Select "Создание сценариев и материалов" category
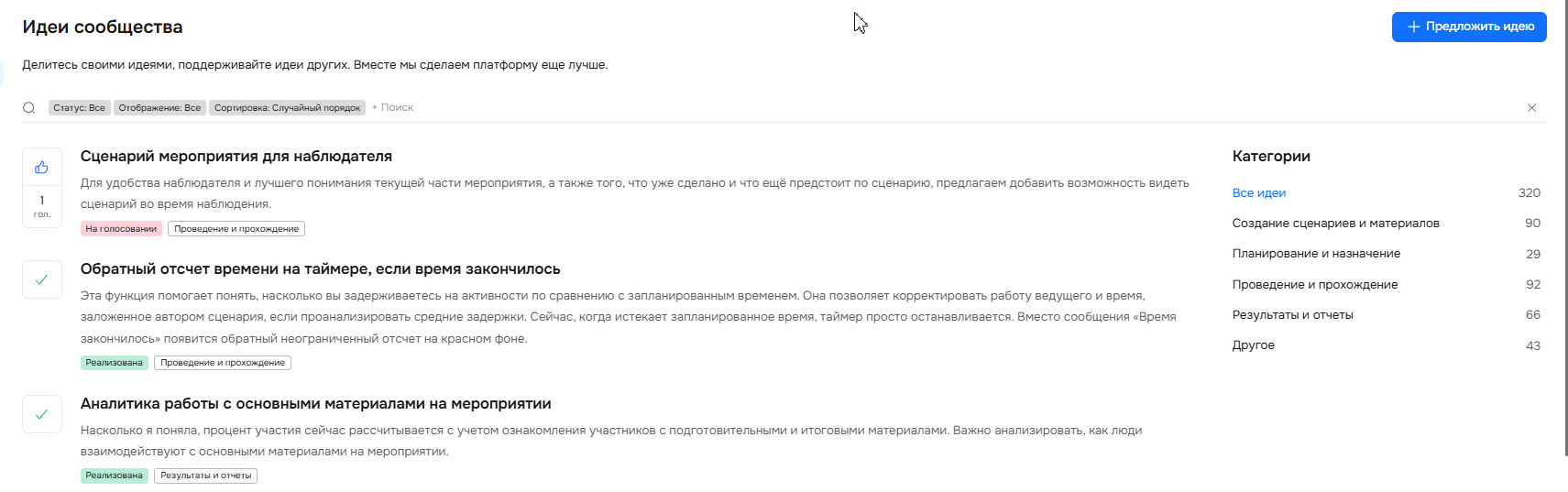The height and width of the screenshot is (492, 1568). click(x=1335, y=224)
